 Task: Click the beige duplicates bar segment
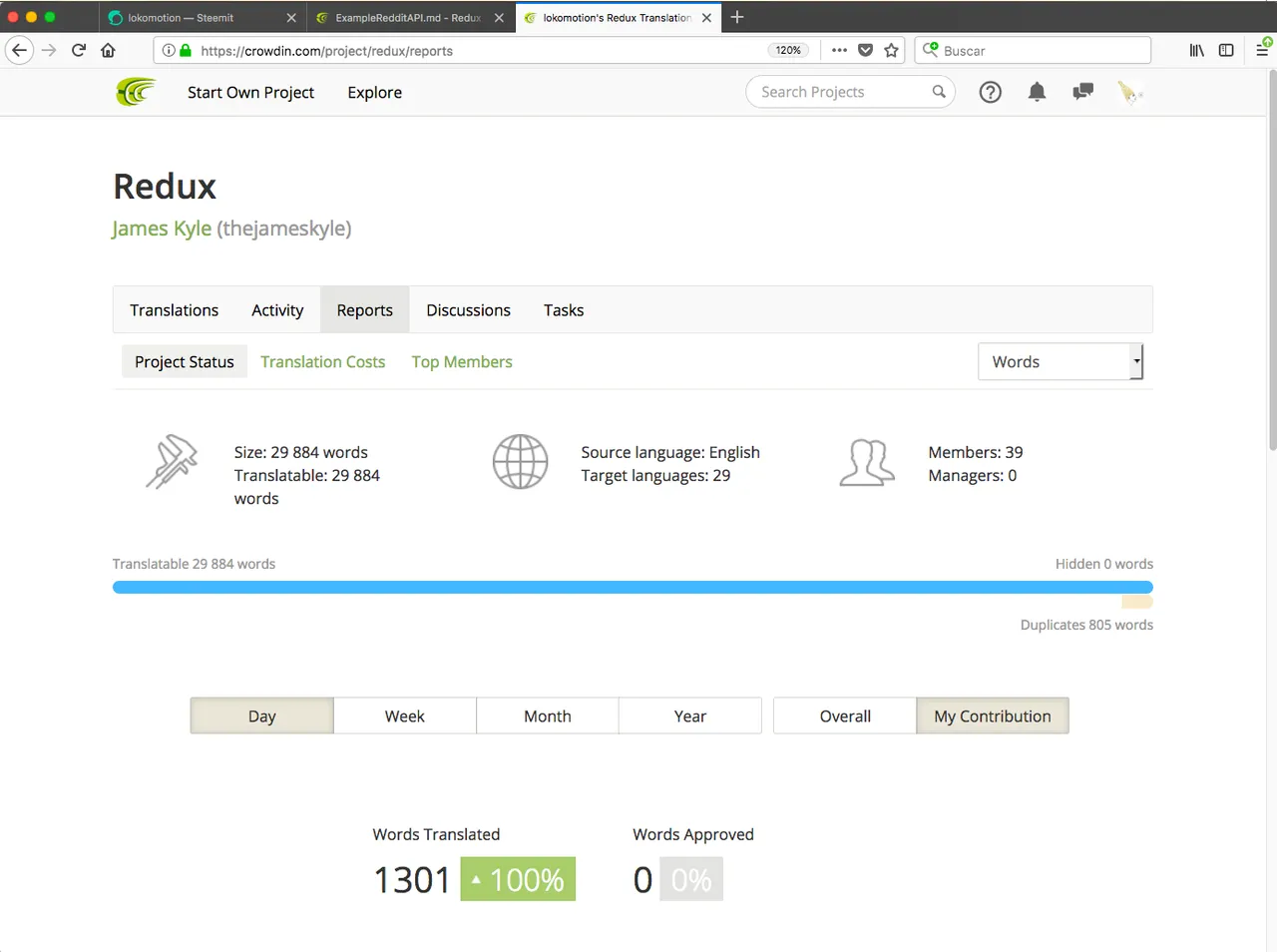coord(1137,602)
